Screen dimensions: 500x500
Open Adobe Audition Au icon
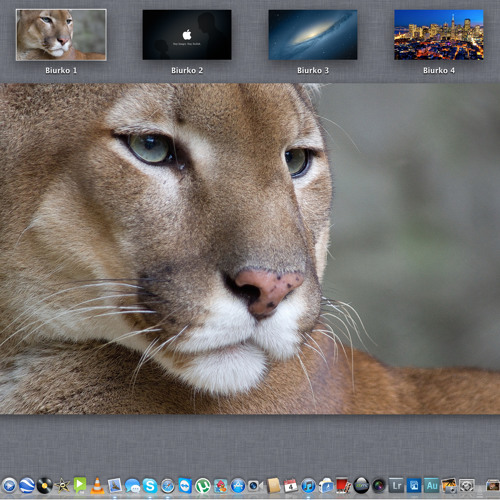pyautogui.click(x=432, y=485)
